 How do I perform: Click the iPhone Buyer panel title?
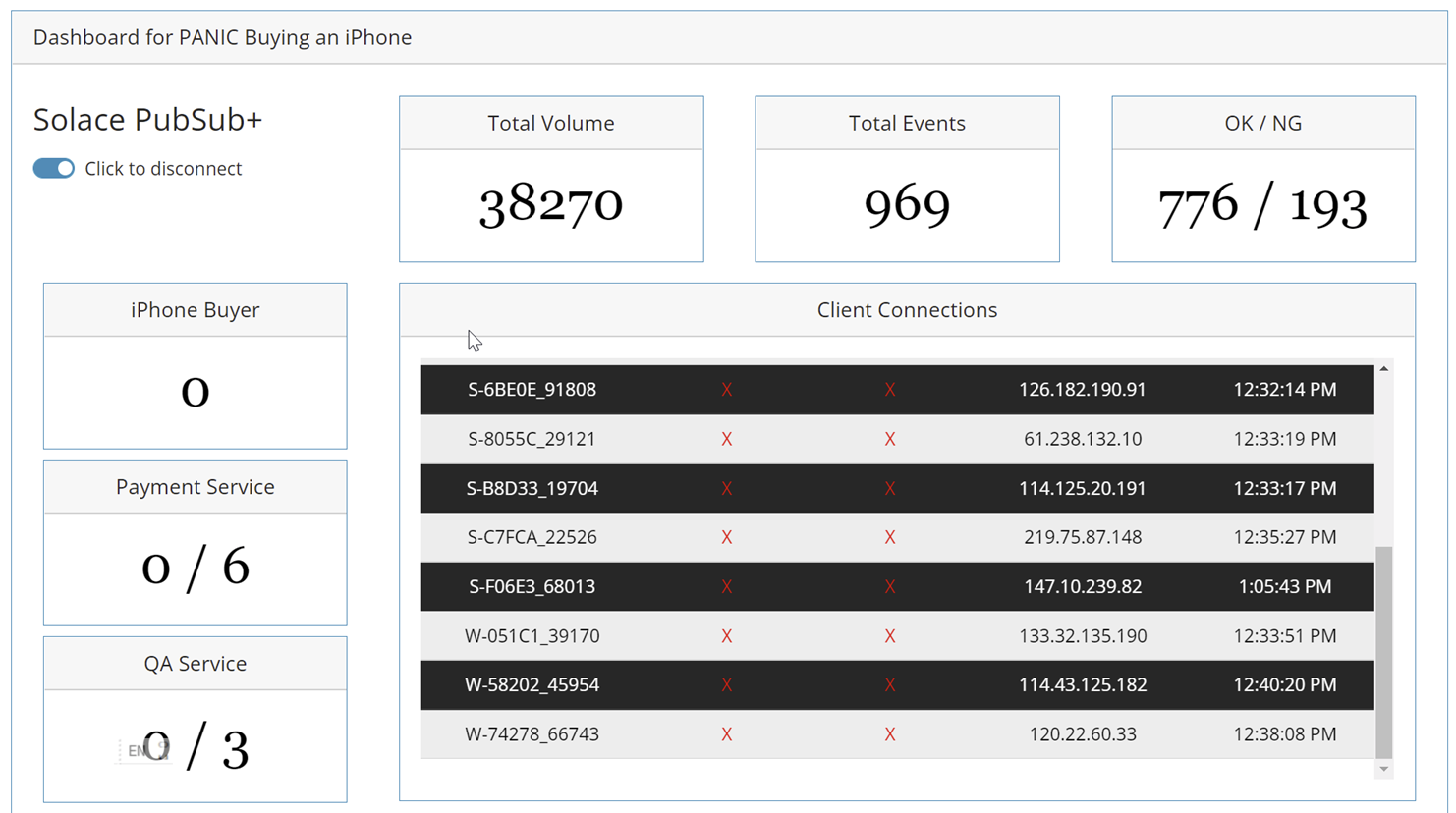click(x=195, y=309)
